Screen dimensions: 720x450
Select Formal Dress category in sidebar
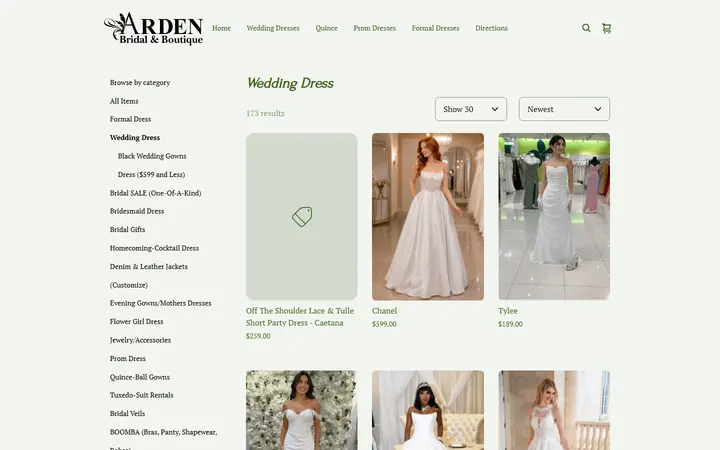[x=130, y=119]
